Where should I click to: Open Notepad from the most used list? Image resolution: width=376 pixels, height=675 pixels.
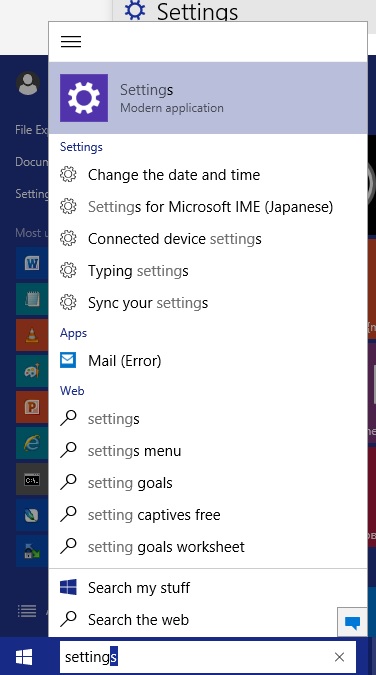click(32, 299)
